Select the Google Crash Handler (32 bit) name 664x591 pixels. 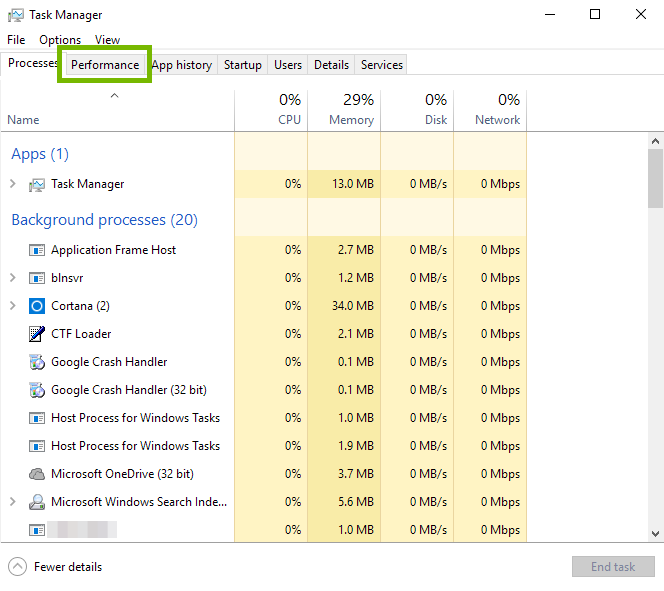[x=129, y=390]
